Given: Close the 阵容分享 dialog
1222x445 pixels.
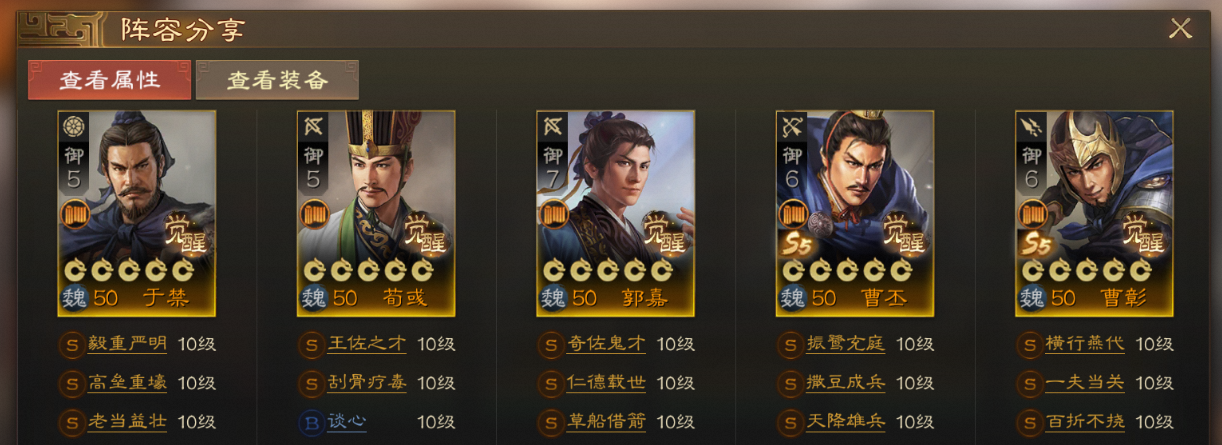Looking at the screenshot, I should tap(1180, 28).
